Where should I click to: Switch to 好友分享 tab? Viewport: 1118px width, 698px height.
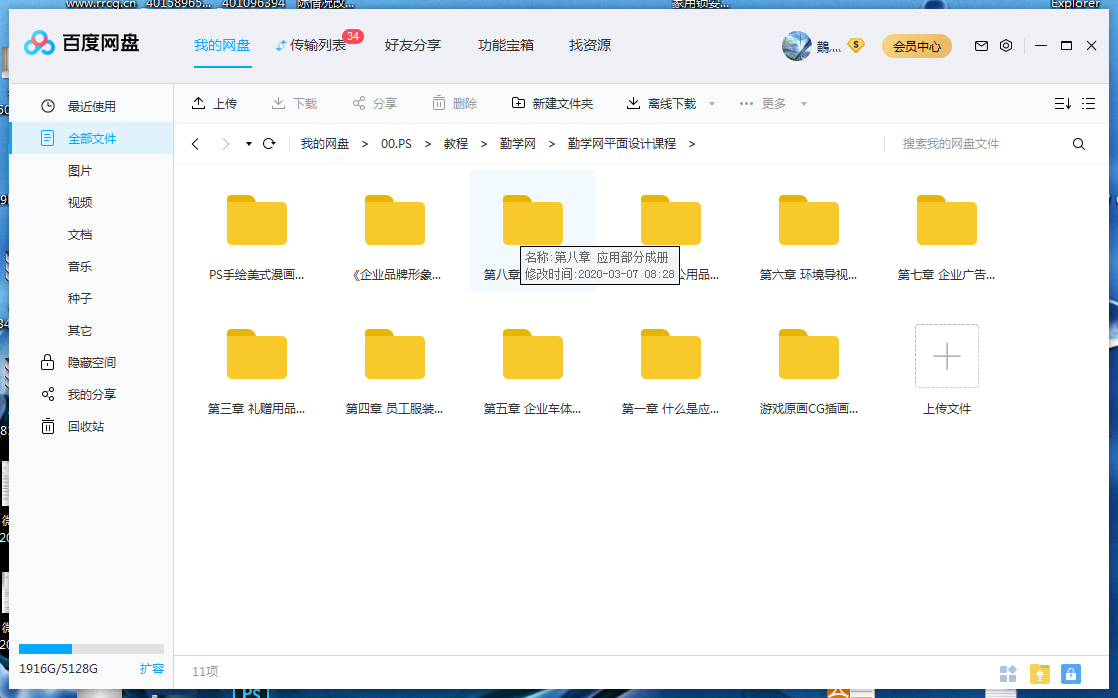pos(412,46)
